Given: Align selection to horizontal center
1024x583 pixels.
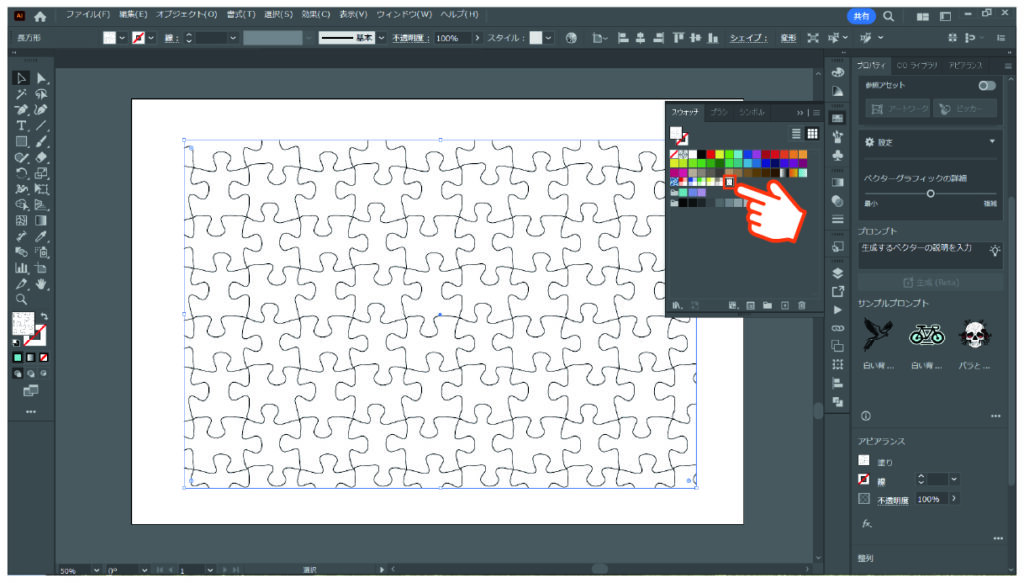Looking at the screenshot, I should pos(640,38).
